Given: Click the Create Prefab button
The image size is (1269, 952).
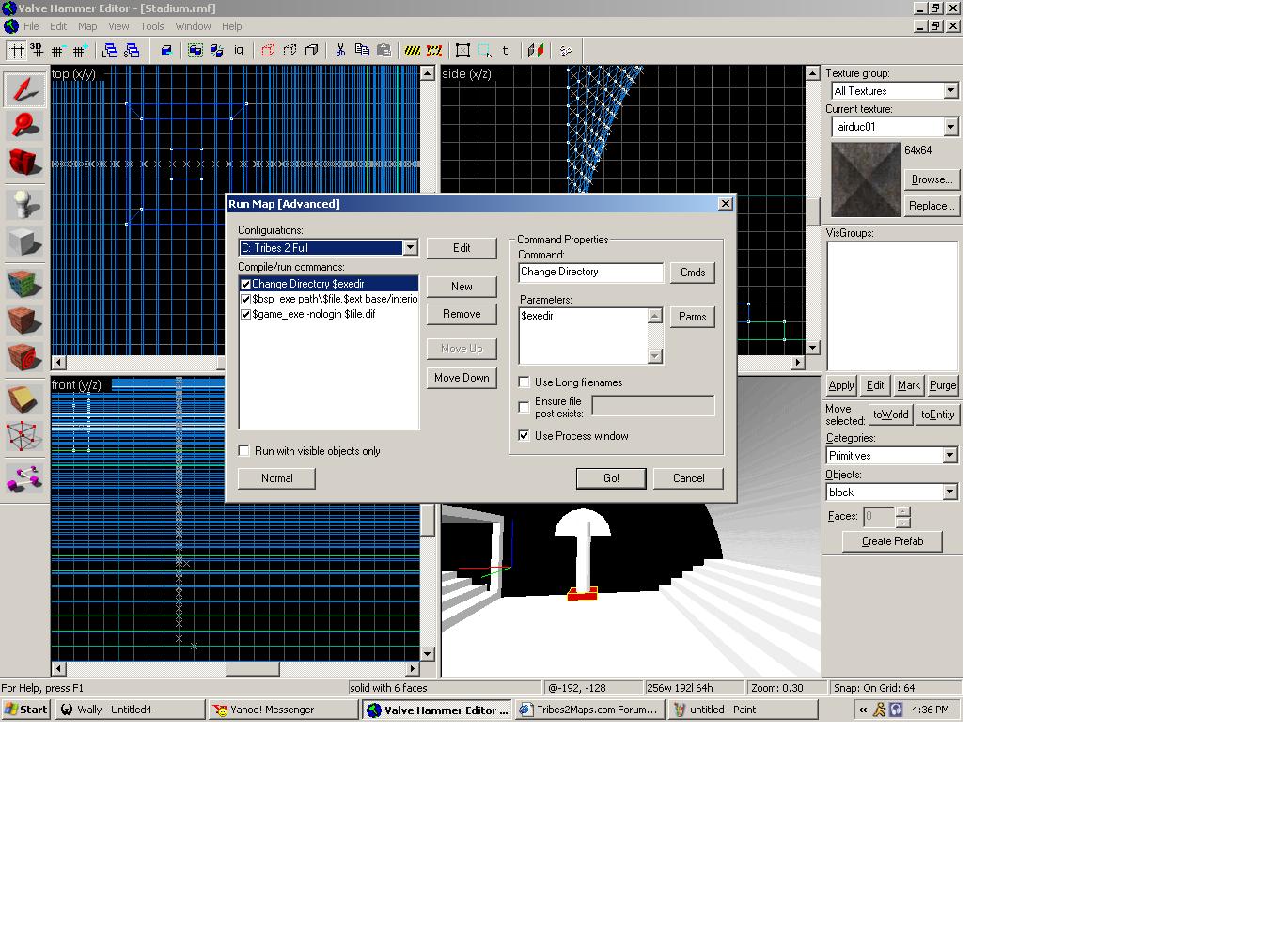Looking at the screenshot, I should point(892,541).
